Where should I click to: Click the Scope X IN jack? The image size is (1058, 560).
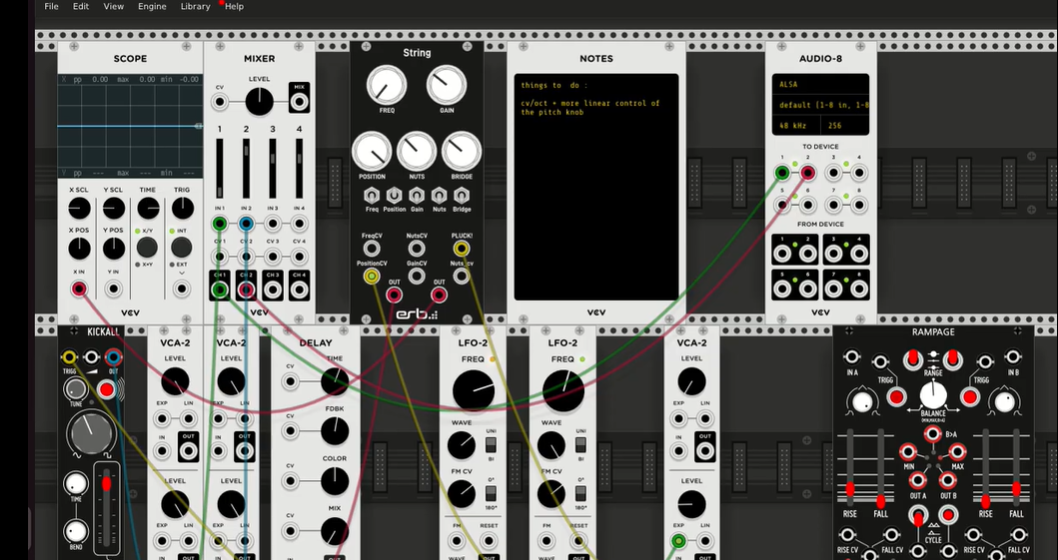[79, 289]
